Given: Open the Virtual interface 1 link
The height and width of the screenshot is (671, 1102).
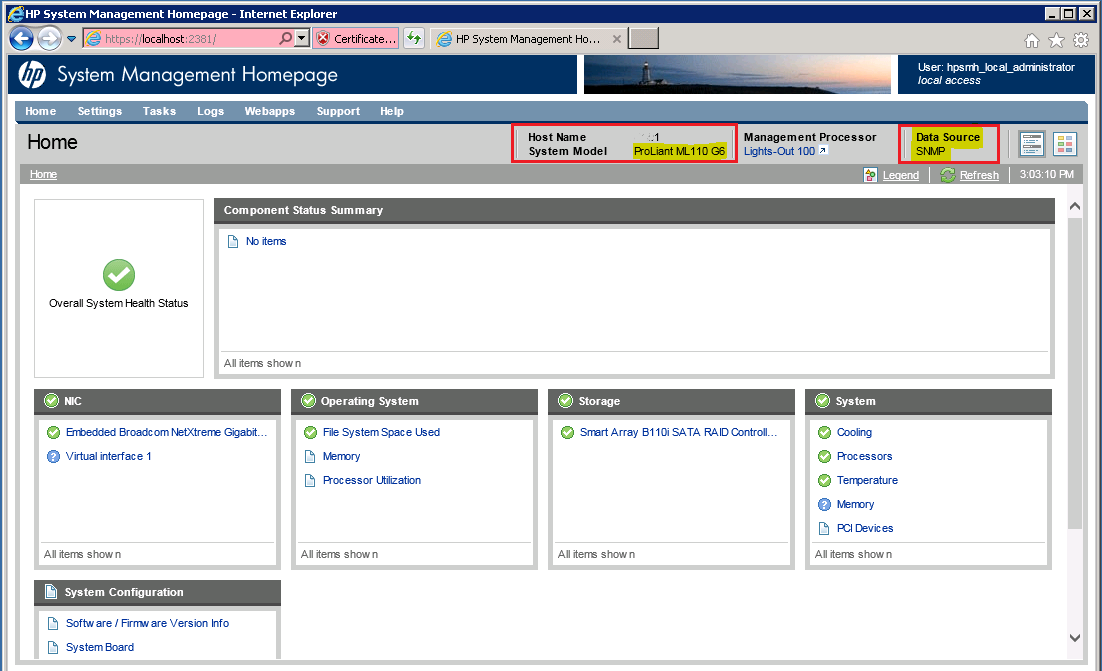Looking at the screenshot, I should (x=109, y=456).
